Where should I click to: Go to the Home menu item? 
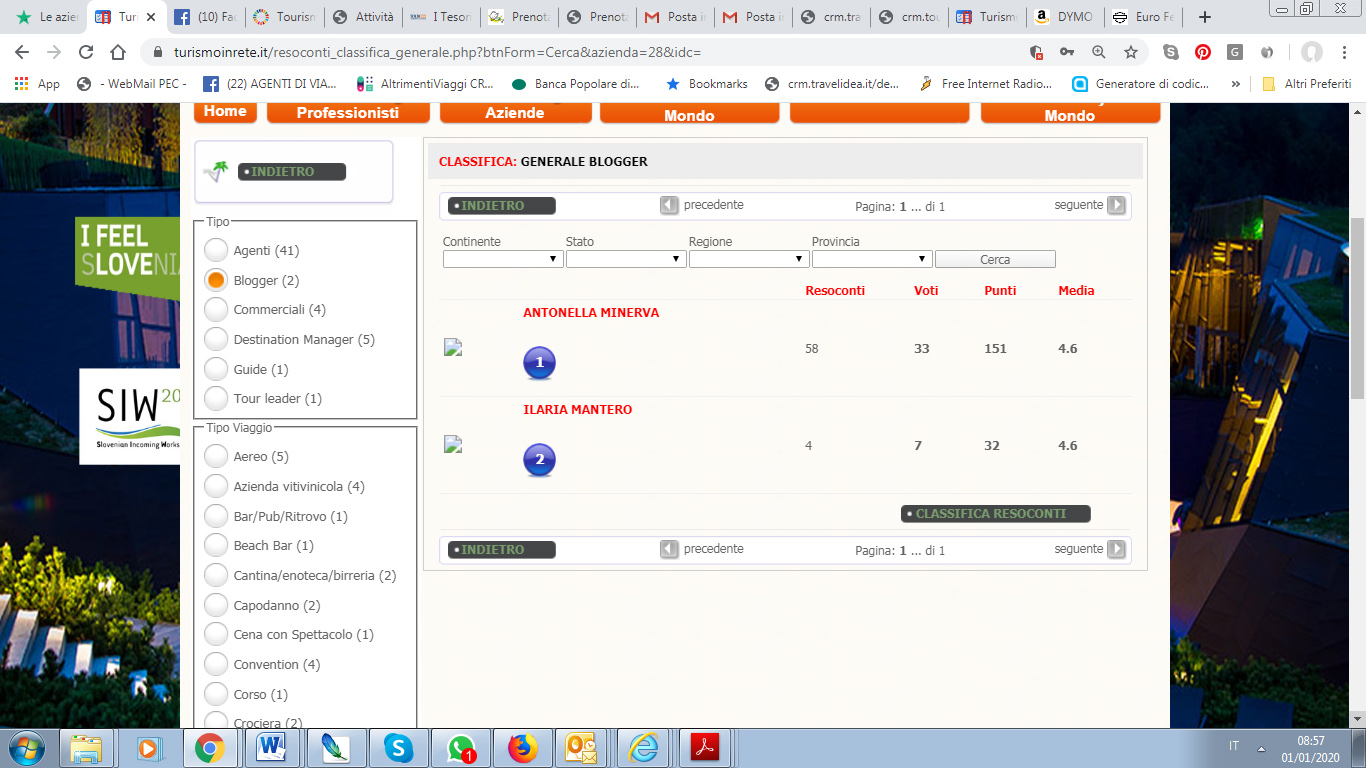pos(225,111)
